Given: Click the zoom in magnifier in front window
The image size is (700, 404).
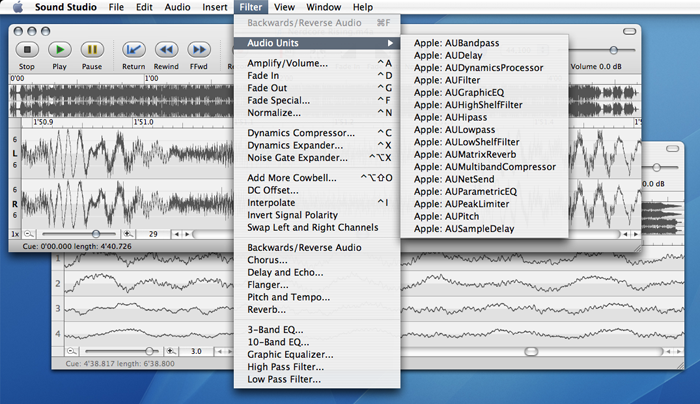Looking at the screenshot, I should 128,234.
